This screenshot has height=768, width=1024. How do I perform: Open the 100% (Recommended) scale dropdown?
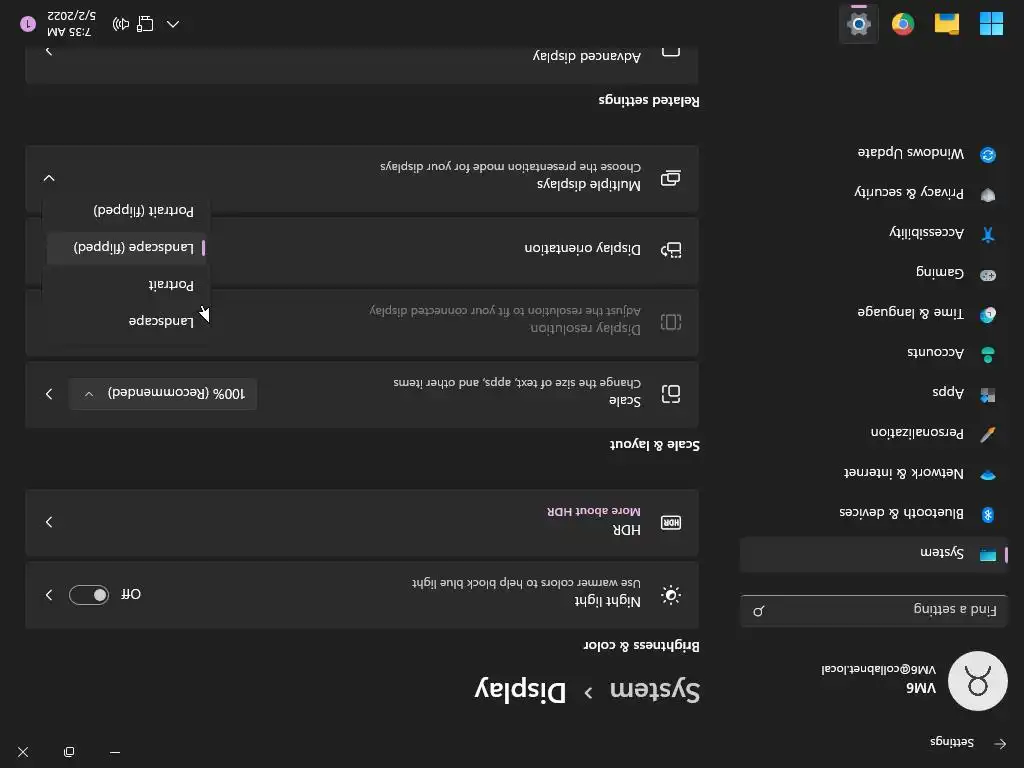(x=163, y=394)
